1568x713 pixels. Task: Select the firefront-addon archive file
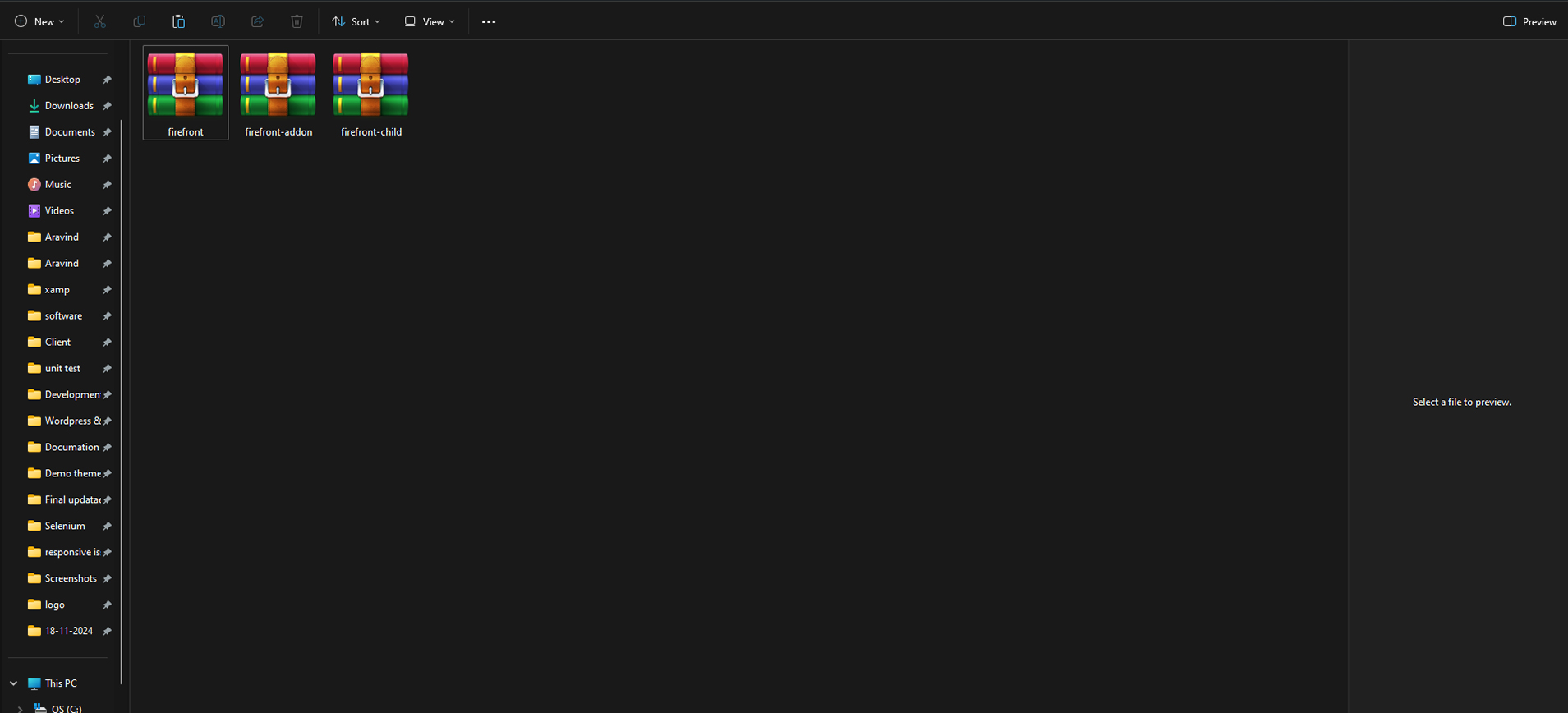coord(278,93)
